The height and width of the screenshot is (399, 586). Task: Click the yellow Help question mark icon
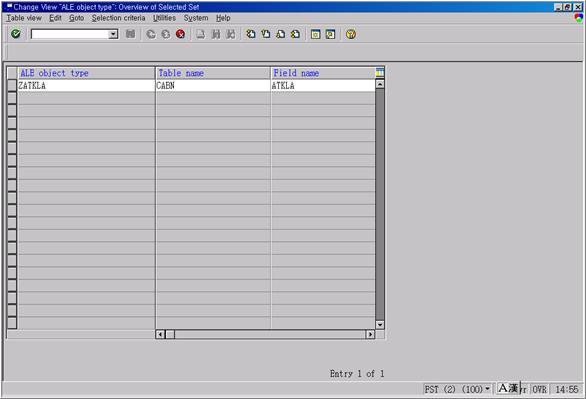[x=351, y=34]
